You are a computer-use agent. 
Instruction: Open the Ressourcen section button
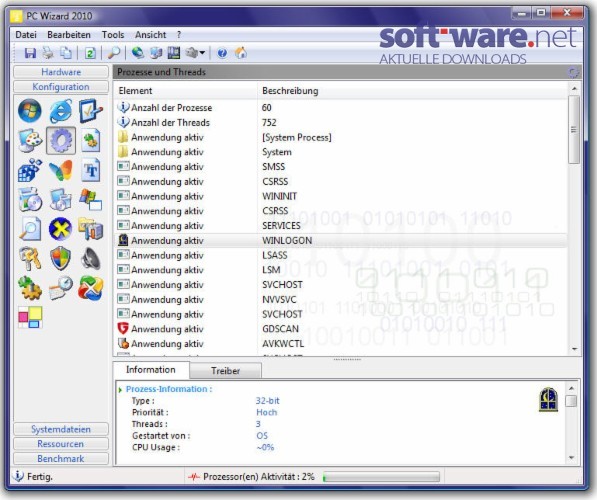[61, 444]
